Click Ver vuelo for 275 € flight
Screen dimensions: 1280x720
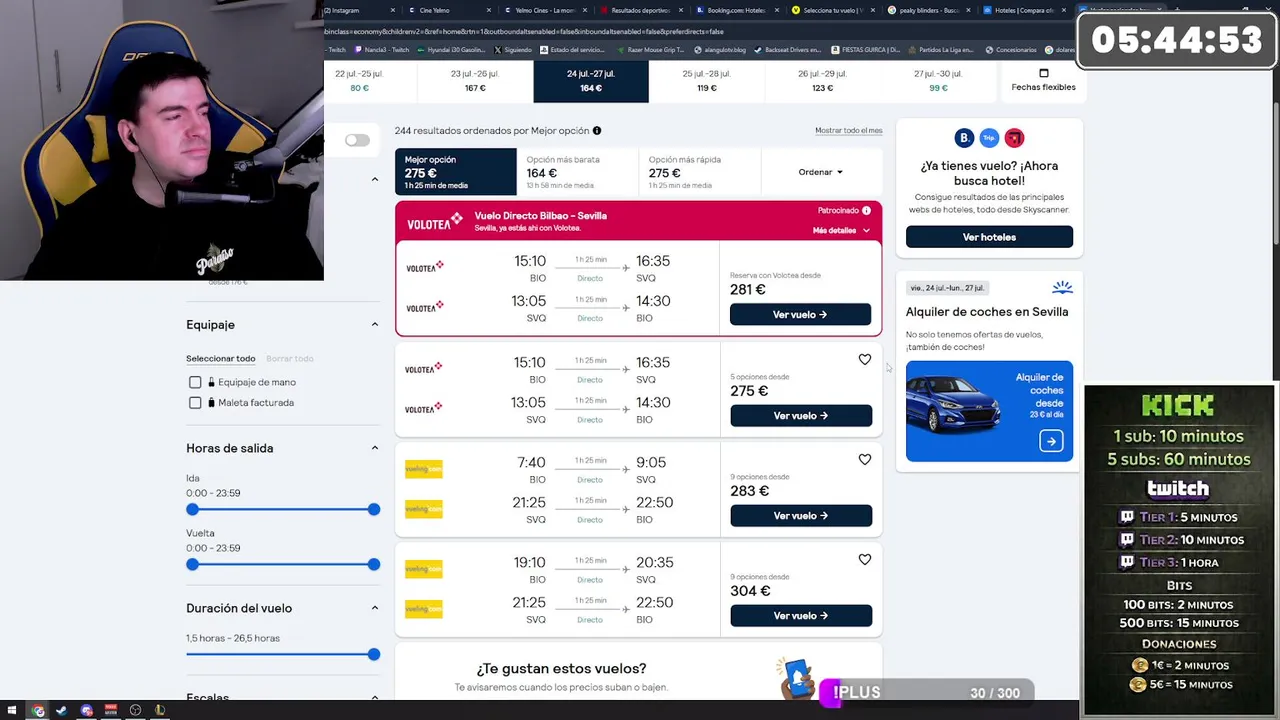point(800,415)
